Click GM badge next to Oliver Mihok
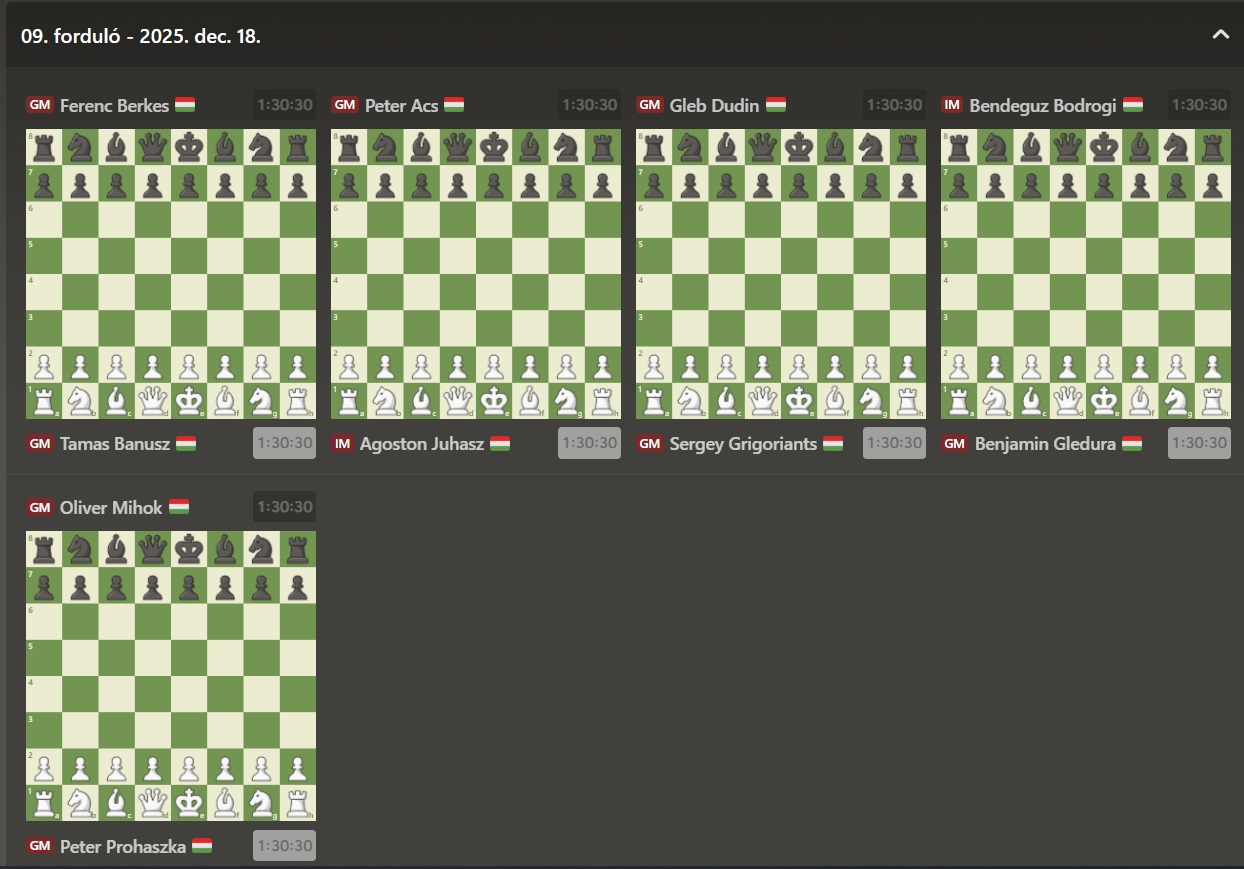The image size is (1244, 869). [40, 507]
